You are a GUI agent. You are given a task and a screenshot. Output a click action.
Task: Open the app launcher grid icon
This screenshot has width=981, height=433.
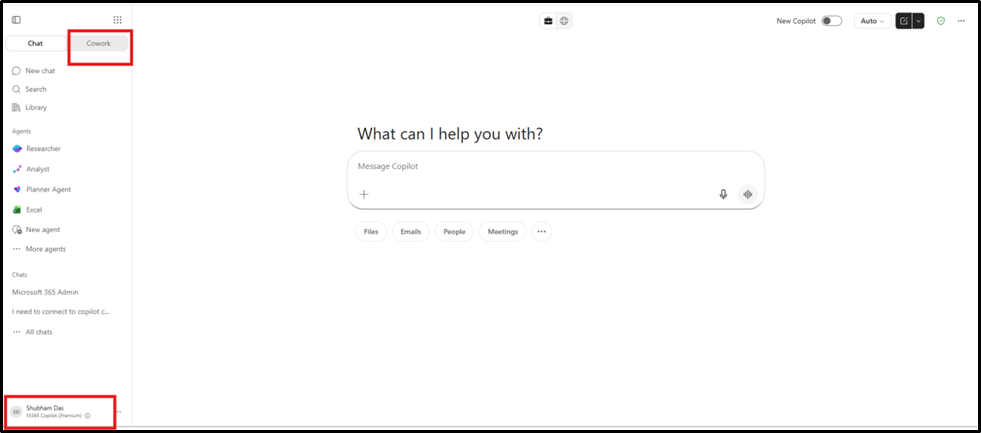click(x=118, y=20)
